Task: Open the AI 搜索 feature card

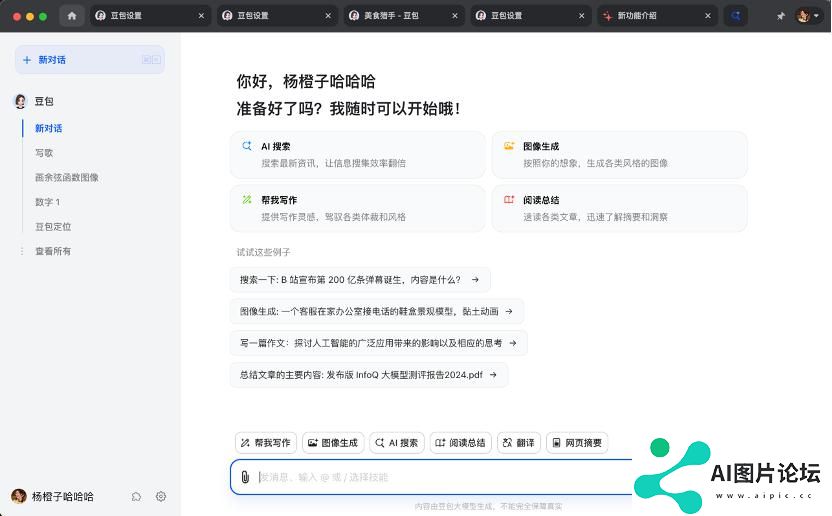Action: [358, 154]
